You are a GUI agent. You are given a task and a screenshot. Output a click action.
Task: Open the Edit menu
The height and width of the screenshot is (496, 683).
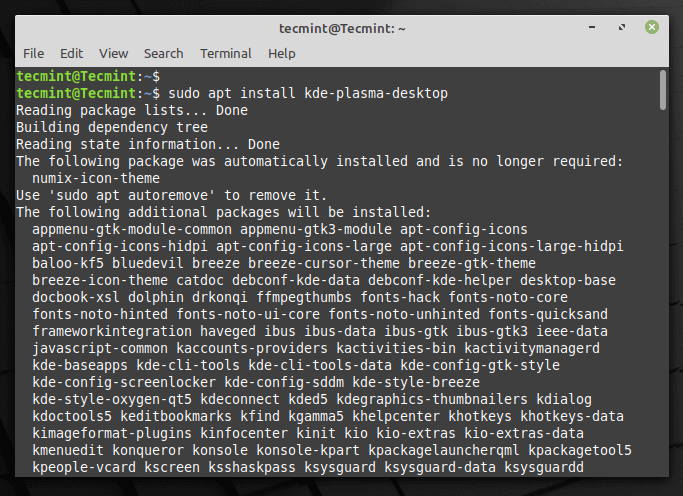[x=71, y=53]
